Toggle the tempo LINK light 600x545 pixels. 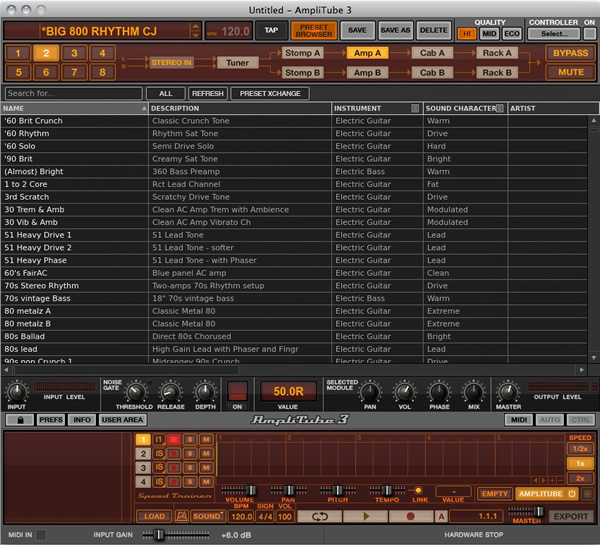[x=418, y=490]
